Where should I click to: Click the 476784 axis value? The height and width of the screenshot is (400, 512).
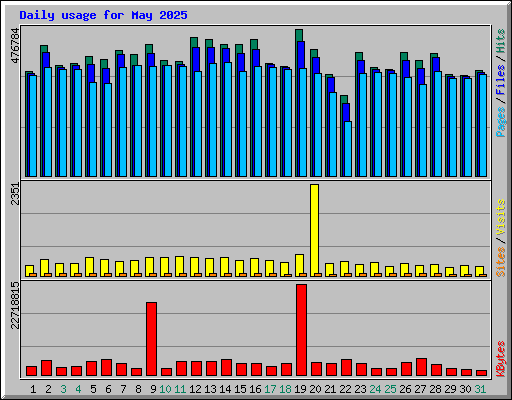[15, 46]
